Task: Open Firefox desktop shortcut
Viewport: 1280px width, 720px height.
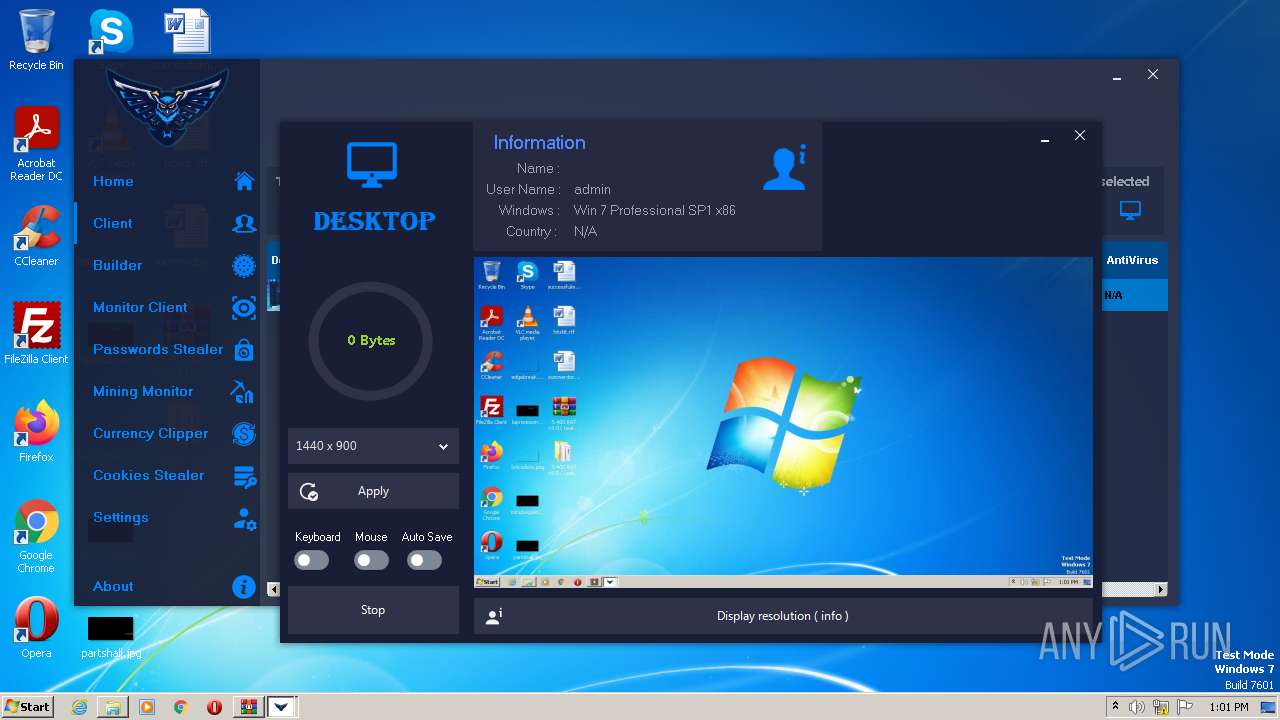Action: (36, 432)
